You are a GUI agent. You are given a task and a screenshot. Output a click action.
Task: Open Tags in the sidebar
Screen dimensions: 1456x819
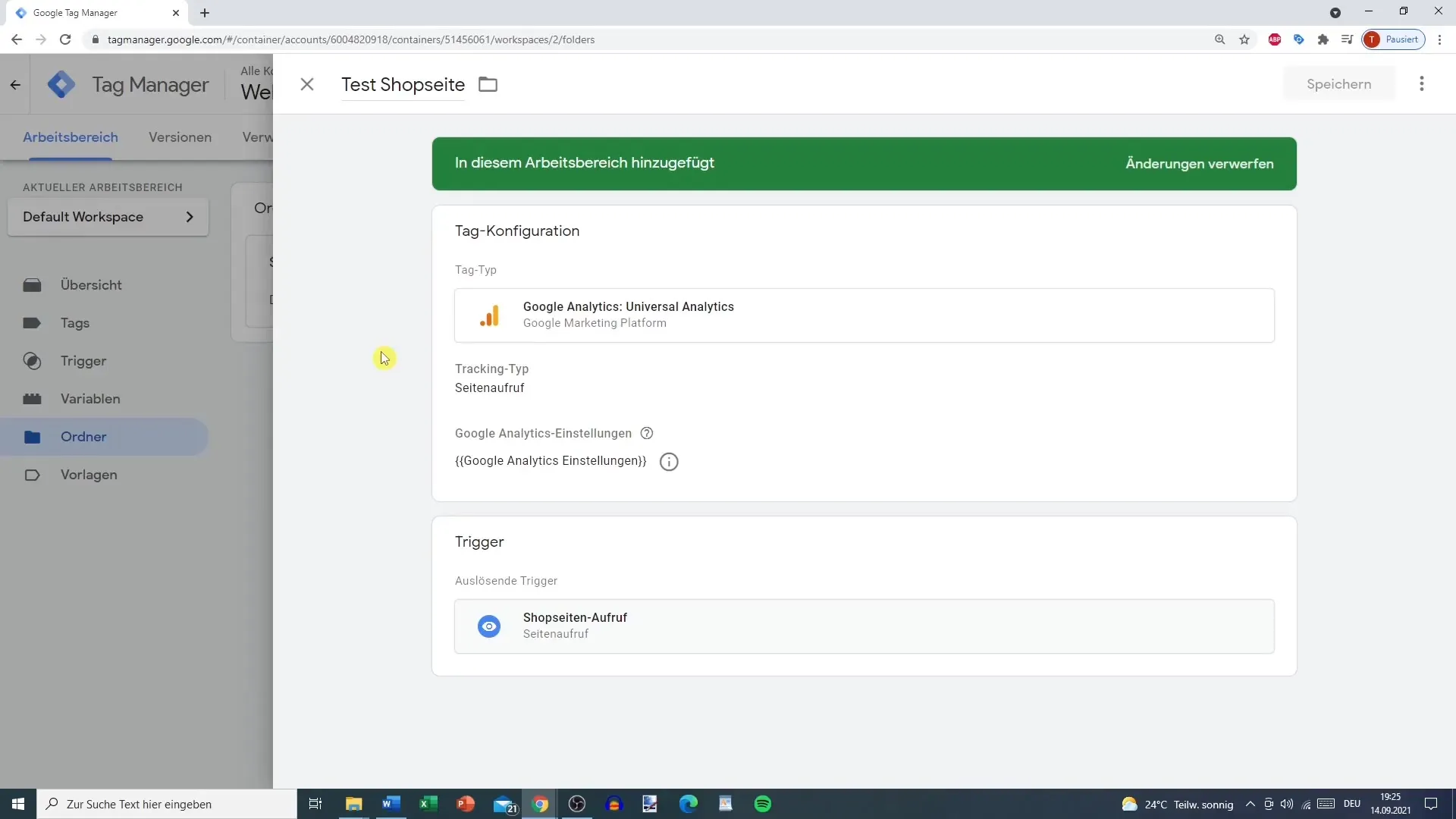click(74, 323)
